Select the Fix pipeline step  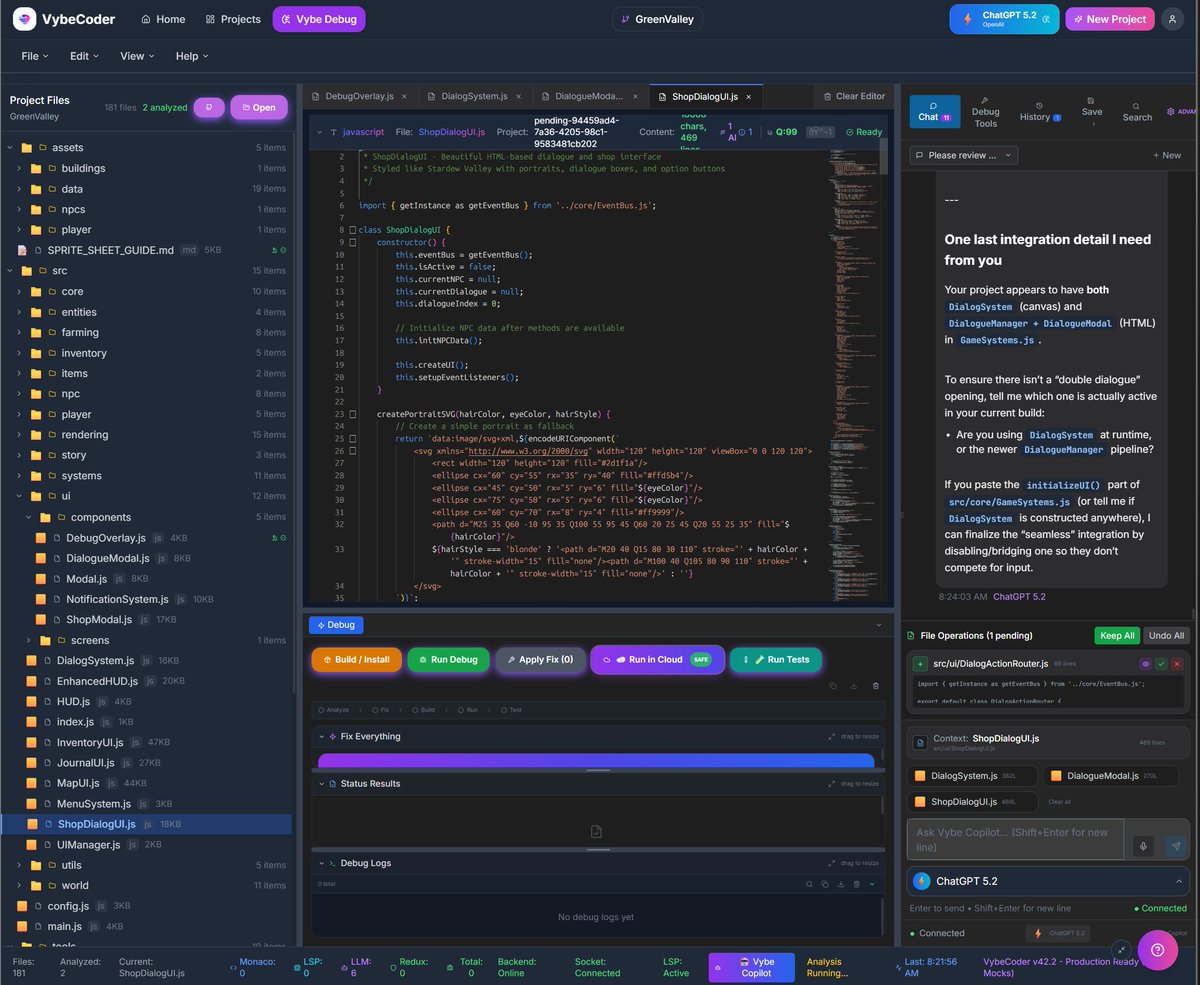pyautogui.click(x=381, y=710)
